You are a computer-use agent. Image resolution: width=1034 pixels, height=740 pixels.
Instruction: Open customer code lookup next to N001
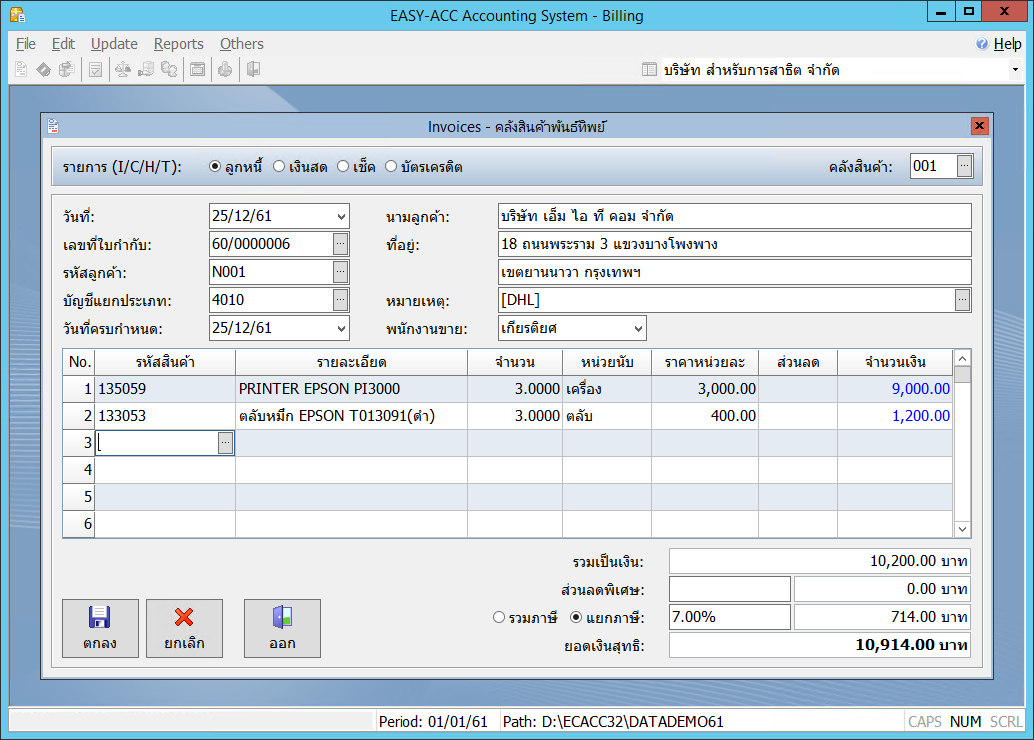[x=341, y=272]
